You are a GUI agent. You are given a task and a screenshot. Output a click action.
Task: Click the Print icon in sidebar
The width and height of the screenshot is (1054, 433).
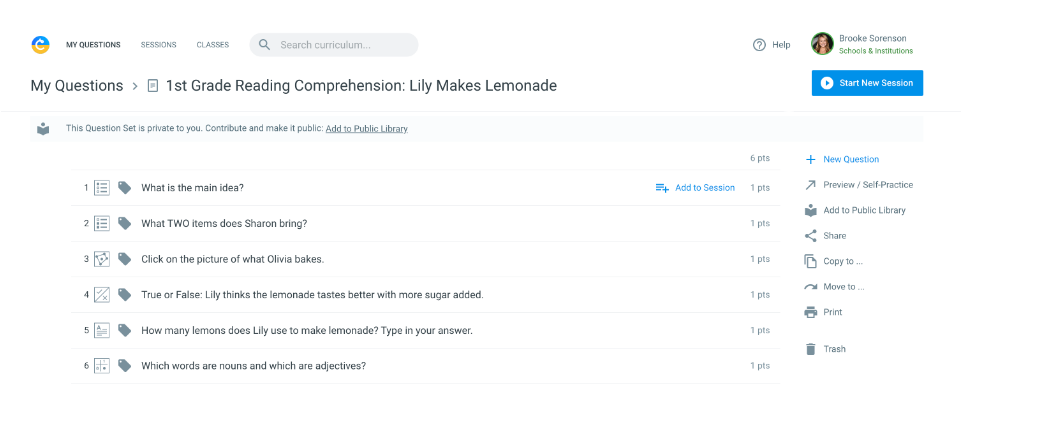pyautogui.click(x=811, y=312)
